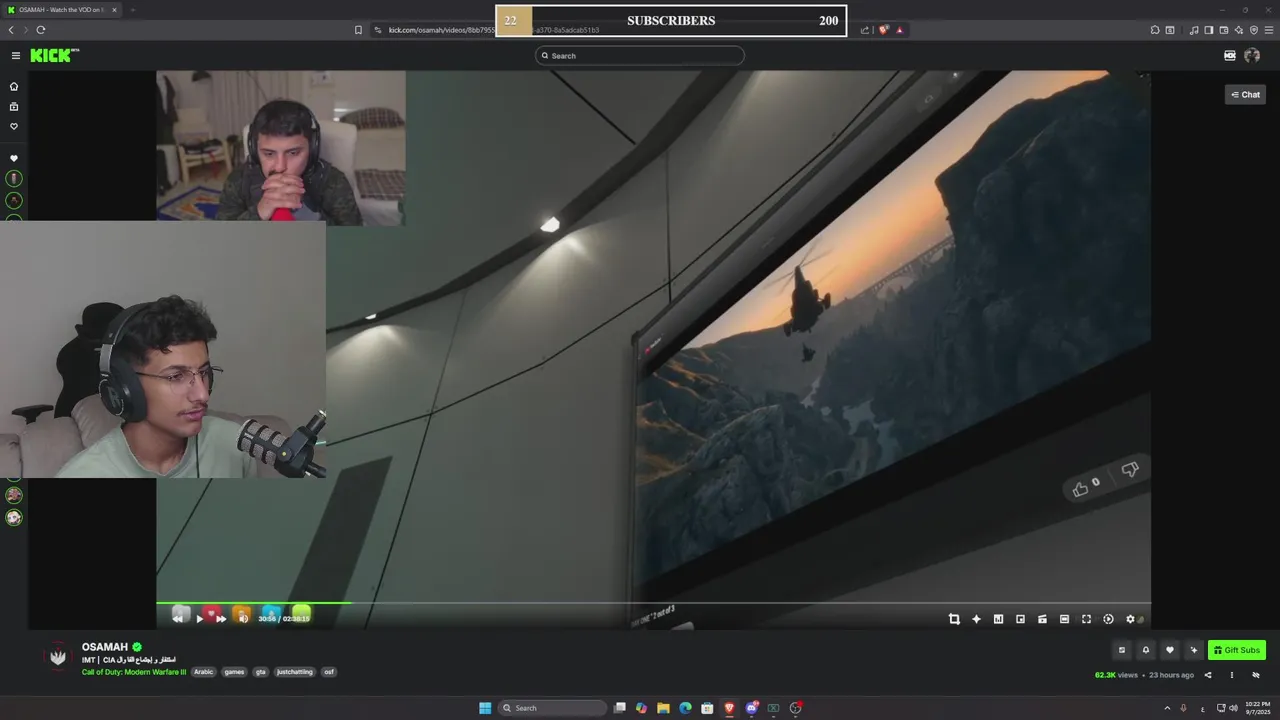Go back to the previous page
This screenshot has width=1280, height=720.
pyautogui.click(x=11, y=30)
